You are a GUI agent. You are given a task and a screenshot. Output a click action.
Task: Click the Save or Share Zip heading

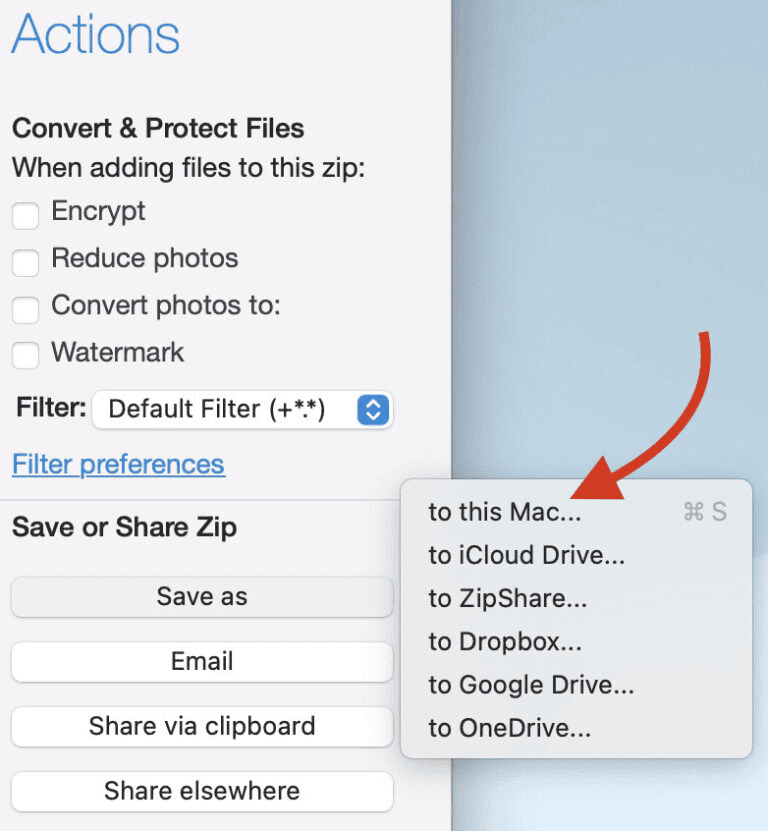tap(125, 527)
